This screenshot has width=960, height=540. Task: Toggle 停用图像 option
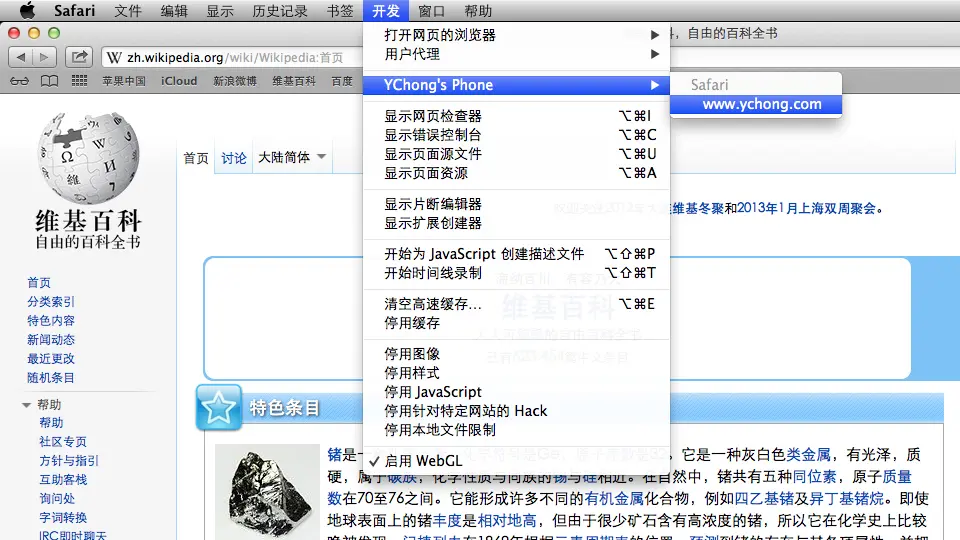point(516,354)
